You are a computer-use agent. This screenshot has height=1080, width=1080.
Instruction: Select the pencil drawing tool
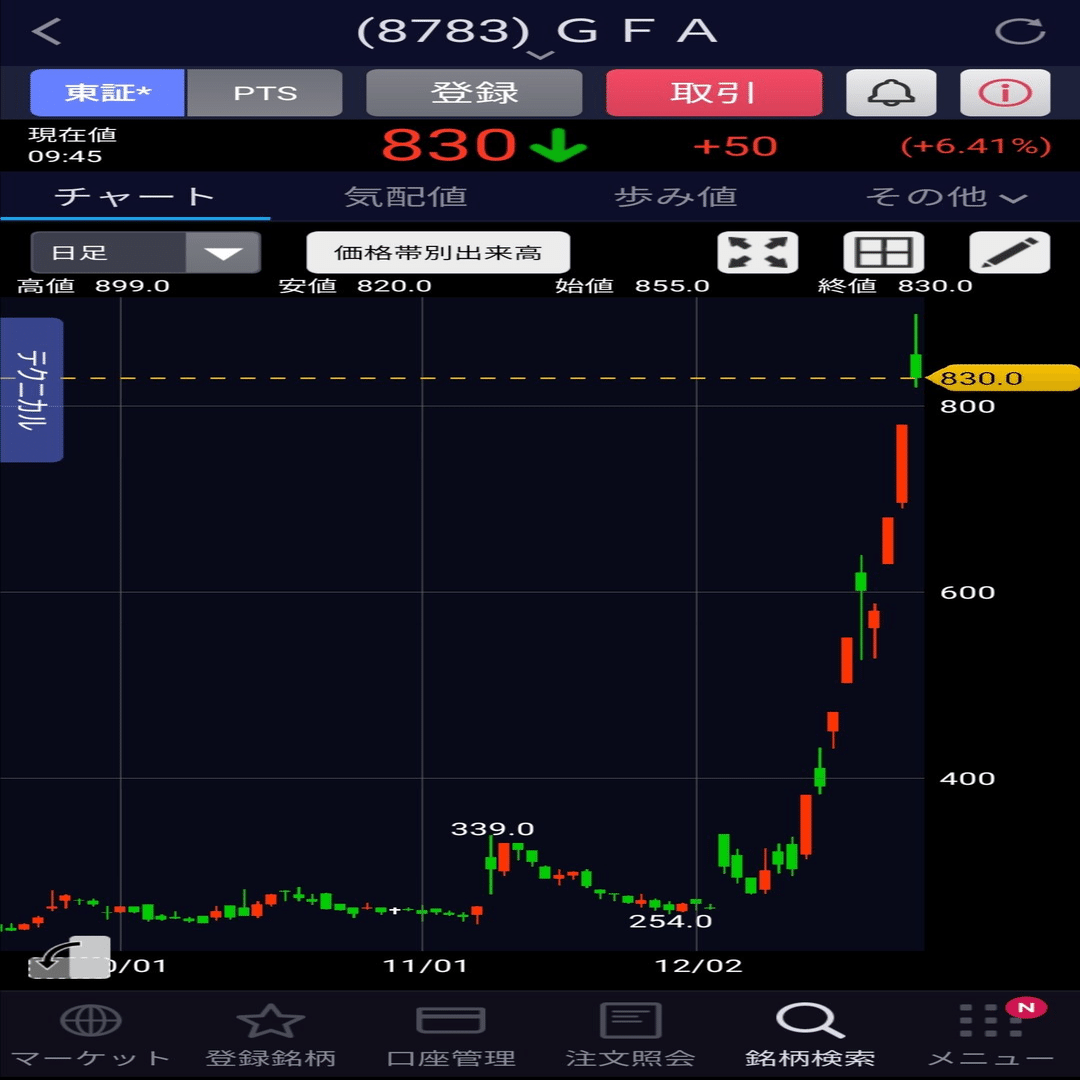[x=1010, y=252]
